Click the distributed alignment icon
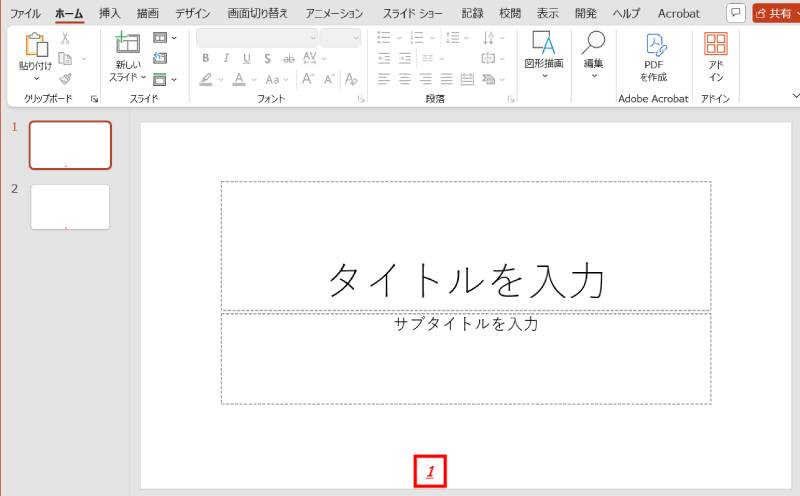This screenshot has height=496, width=800. pyautogui.click(x=467, y=79)
